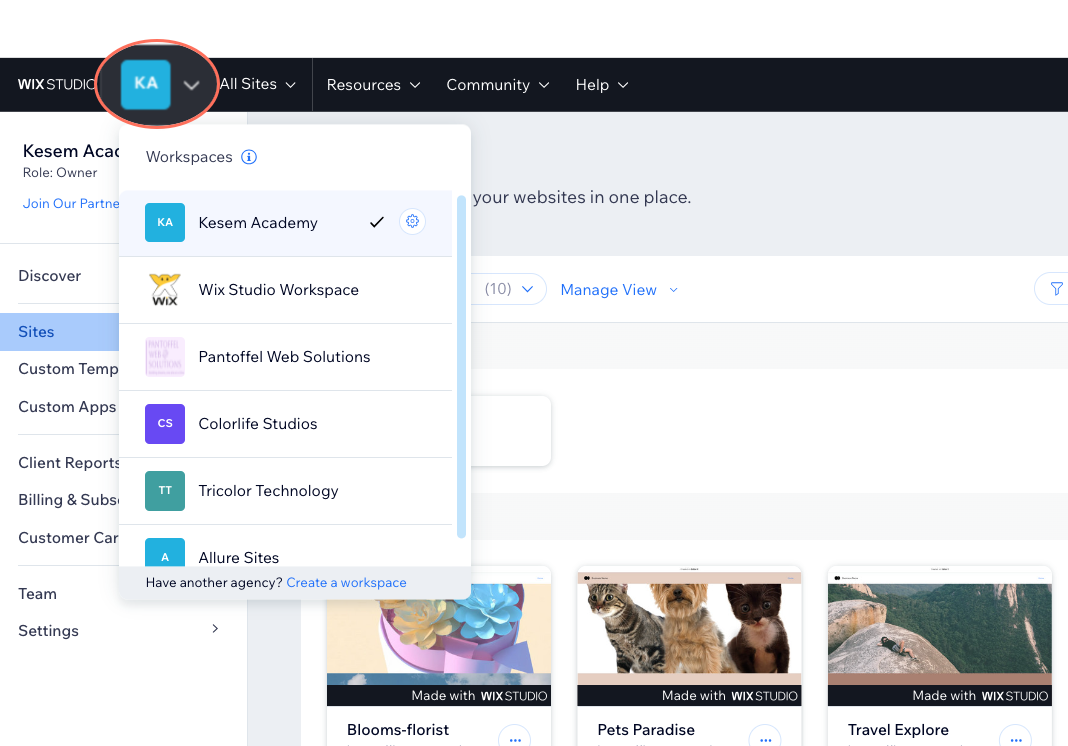Click the purple CS workspace avatar
This screenshot has width=1068, height=746.
[x=165, y=424]
